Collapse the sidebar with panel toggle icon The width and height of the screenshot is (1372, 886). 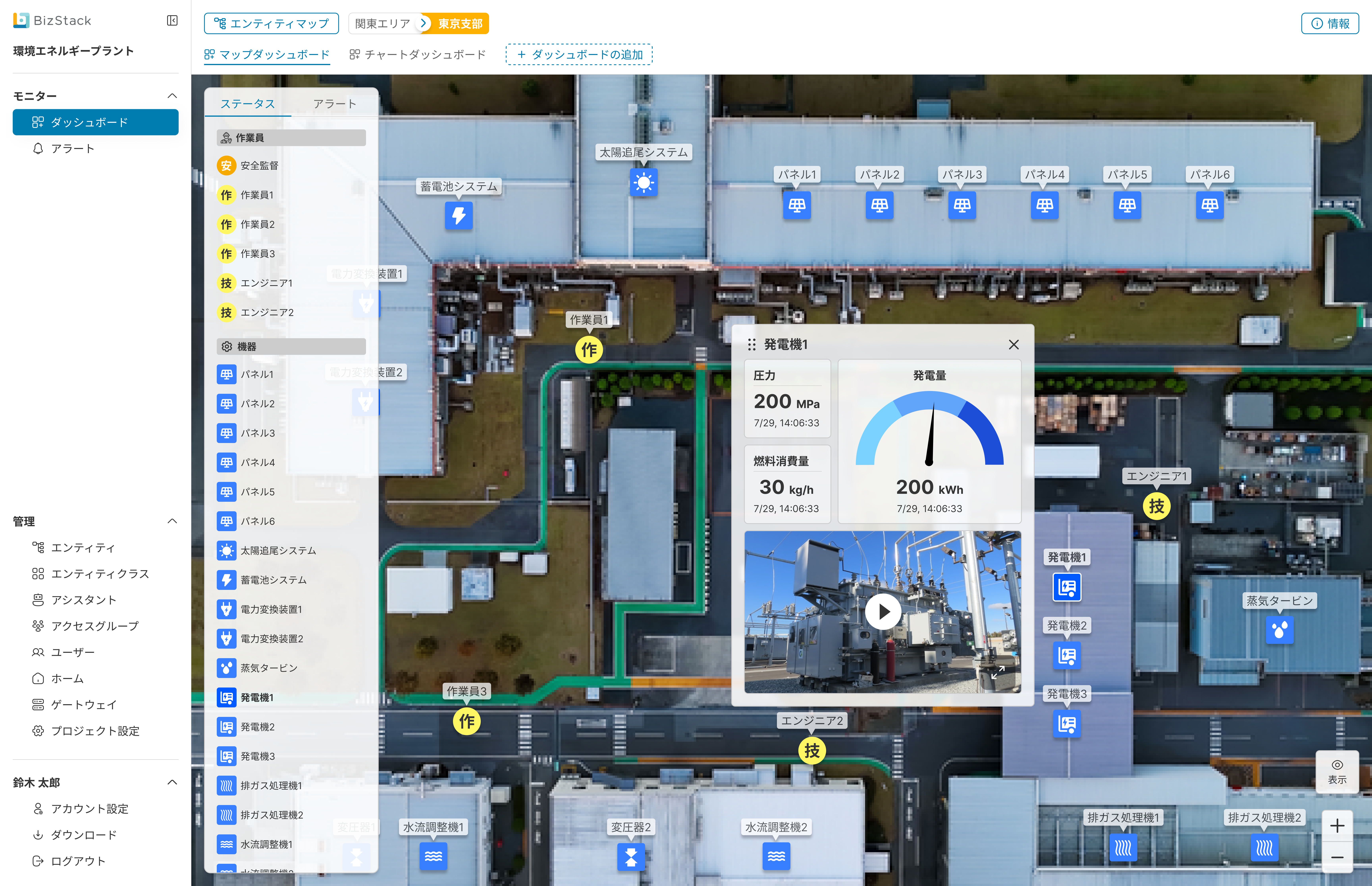pyautogui.click(x=172, y=21)
